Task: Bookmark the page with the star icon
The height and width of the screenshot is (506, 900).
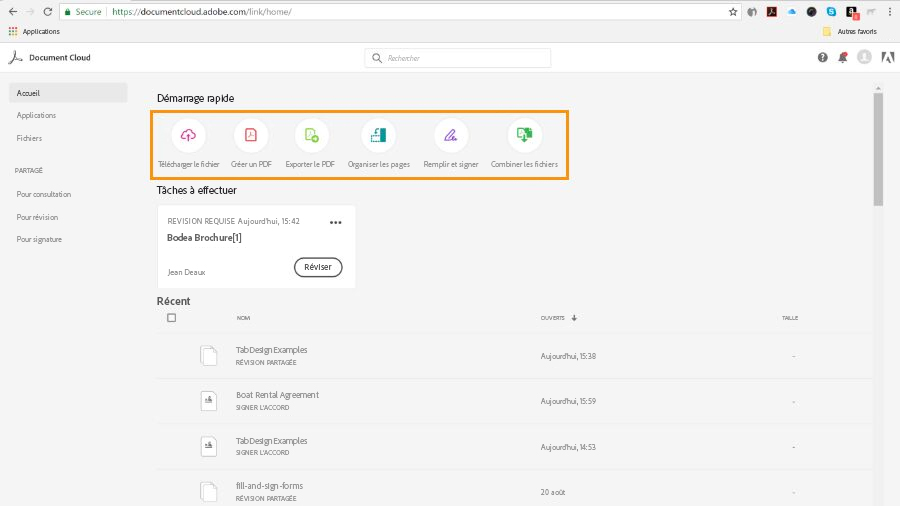Action: point(733,11)
